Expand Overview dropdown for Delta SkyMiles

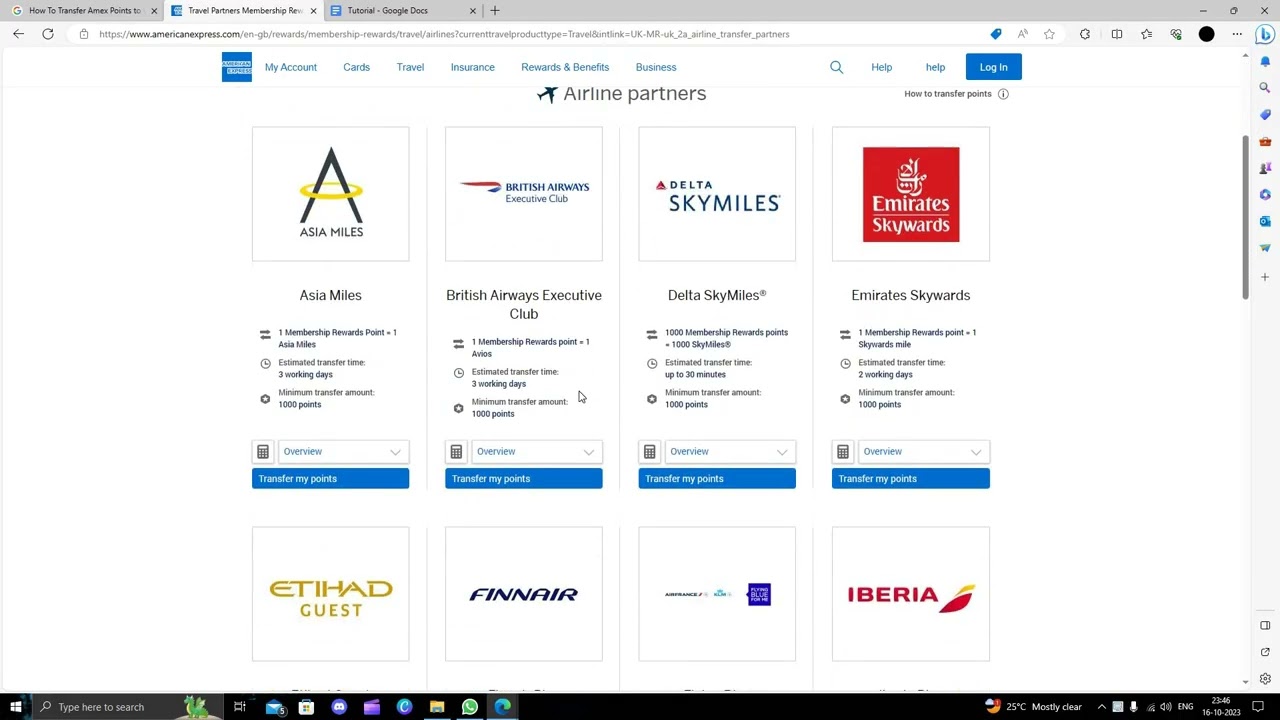[x=729, y=452]
